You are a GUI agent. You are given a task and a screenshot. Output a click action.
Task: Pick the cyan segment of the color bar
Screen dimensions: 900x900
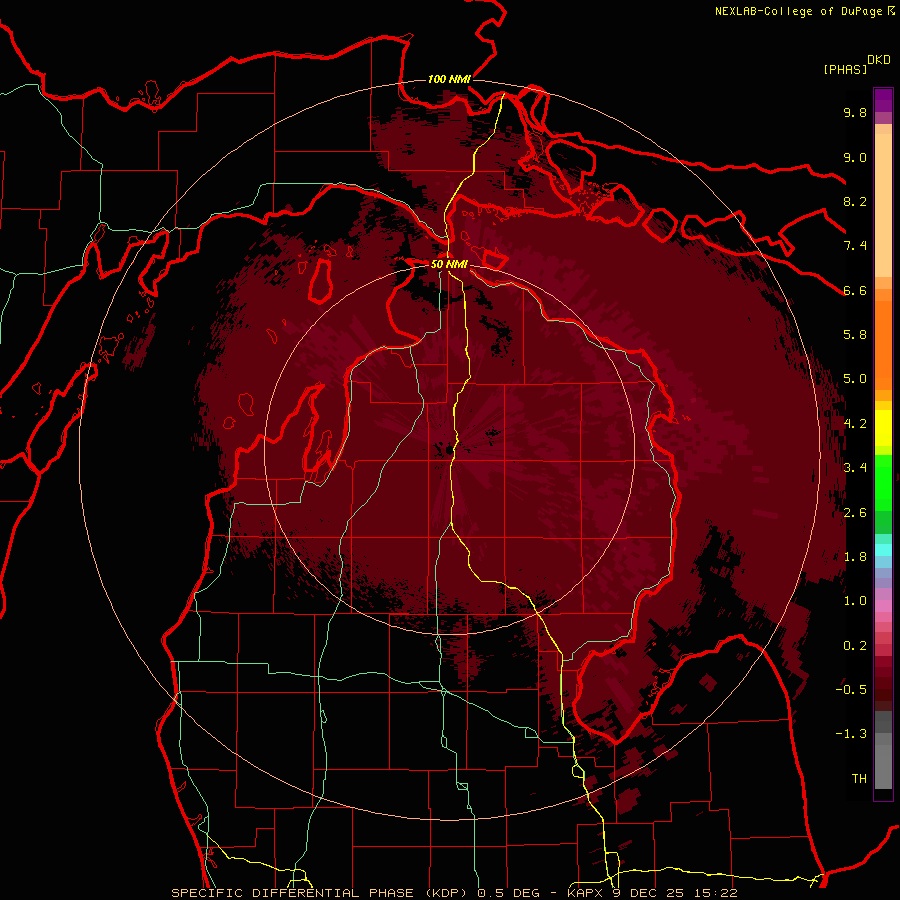[x=883, y=550]
